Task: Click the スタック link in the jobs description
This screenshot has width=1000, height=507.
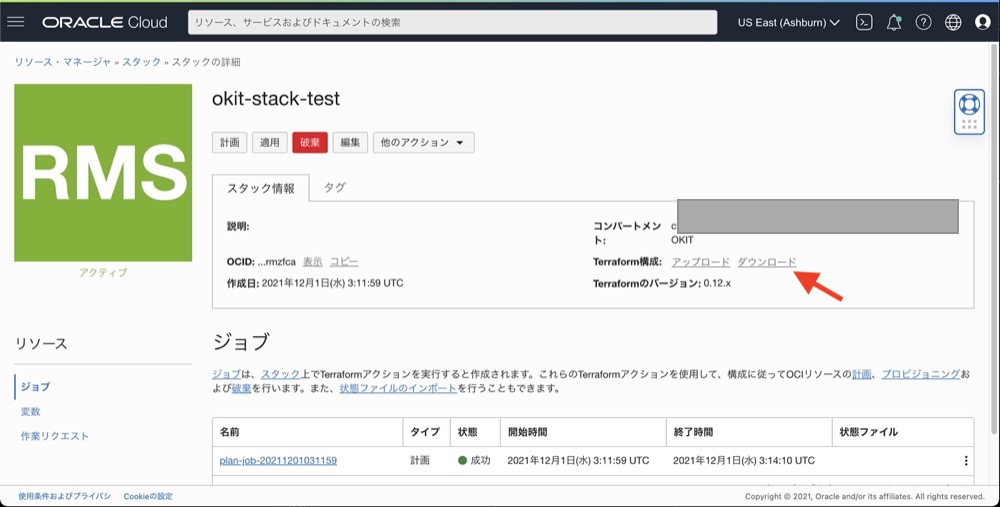Action: click(280, 374)
